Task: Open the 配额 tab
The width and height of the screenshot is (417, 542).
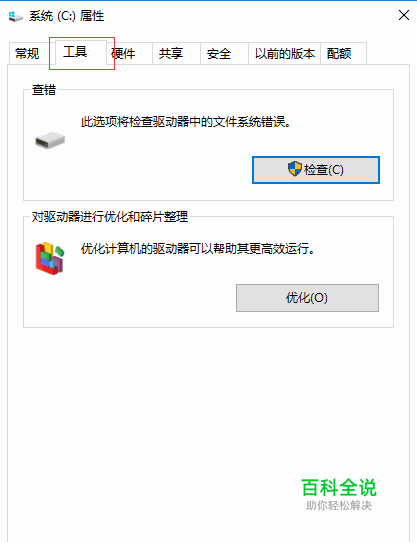Action: pos(339,54)
